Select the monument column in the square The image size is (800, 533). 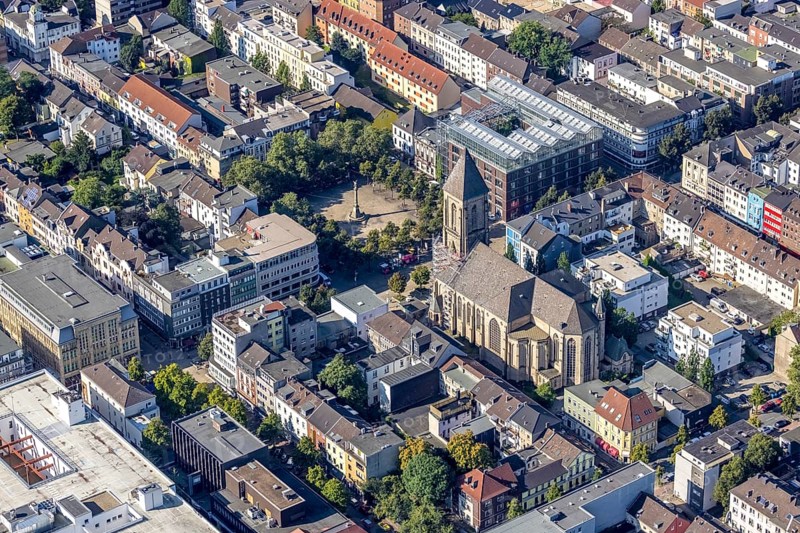[356, 201]
